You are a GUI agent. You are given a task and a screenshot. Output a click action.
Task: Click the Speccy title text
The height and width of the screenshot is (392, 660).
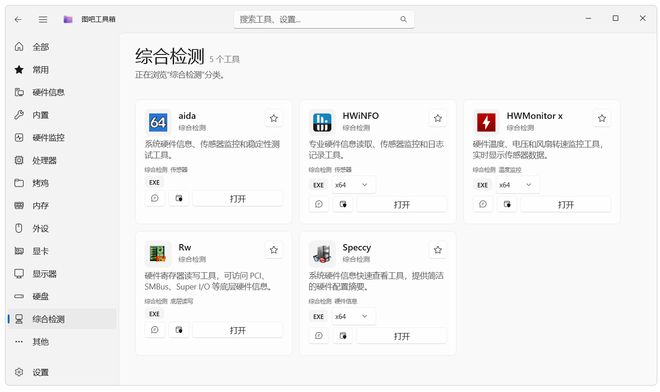357,248
